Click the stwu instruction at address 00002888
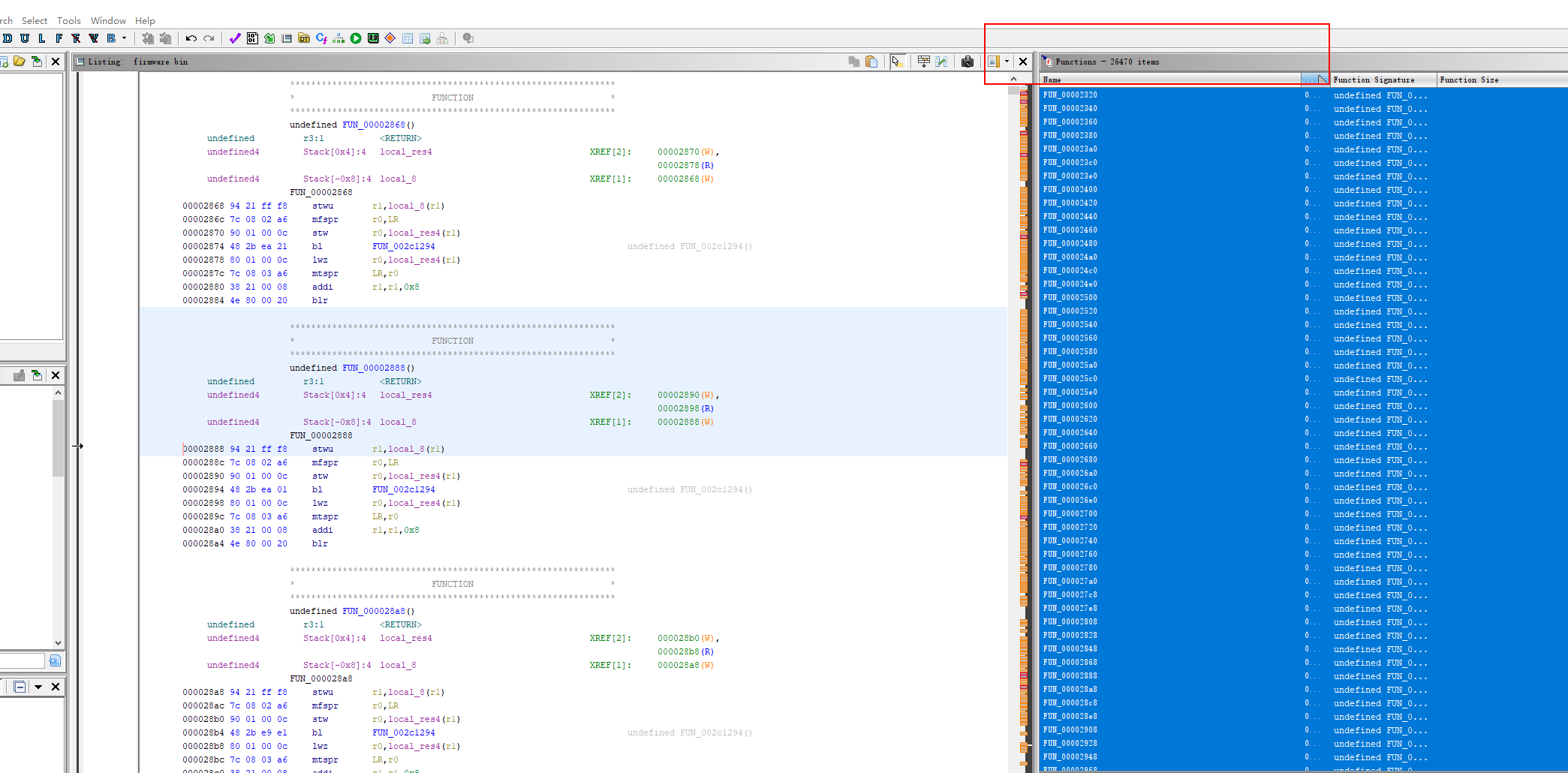 tap(323, 449)
